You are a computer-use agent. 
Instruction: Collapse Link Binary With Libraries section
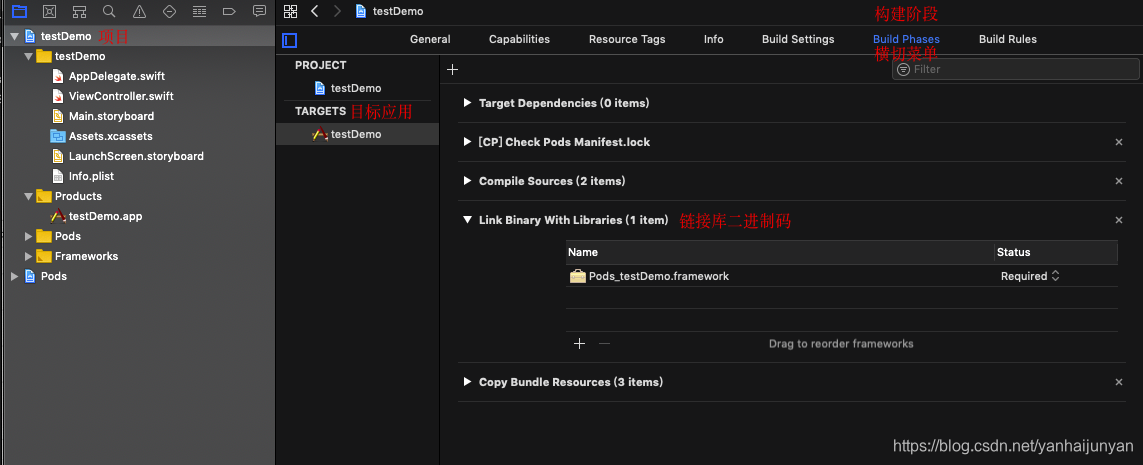(467, 219)
